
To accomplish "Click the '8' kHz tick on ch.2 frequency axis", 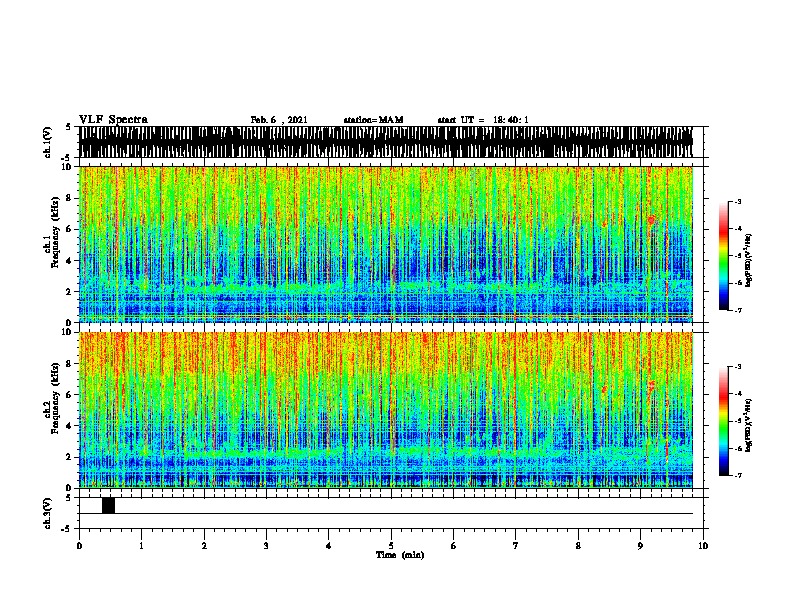I will [69, 364].
